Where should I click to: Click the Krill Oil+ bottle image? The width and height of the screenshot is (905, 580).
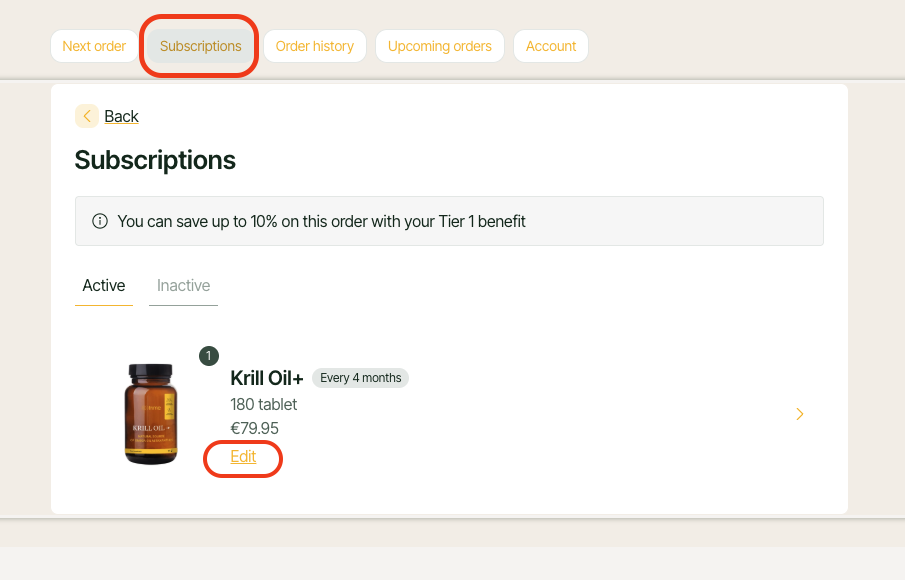coord(151,414)
